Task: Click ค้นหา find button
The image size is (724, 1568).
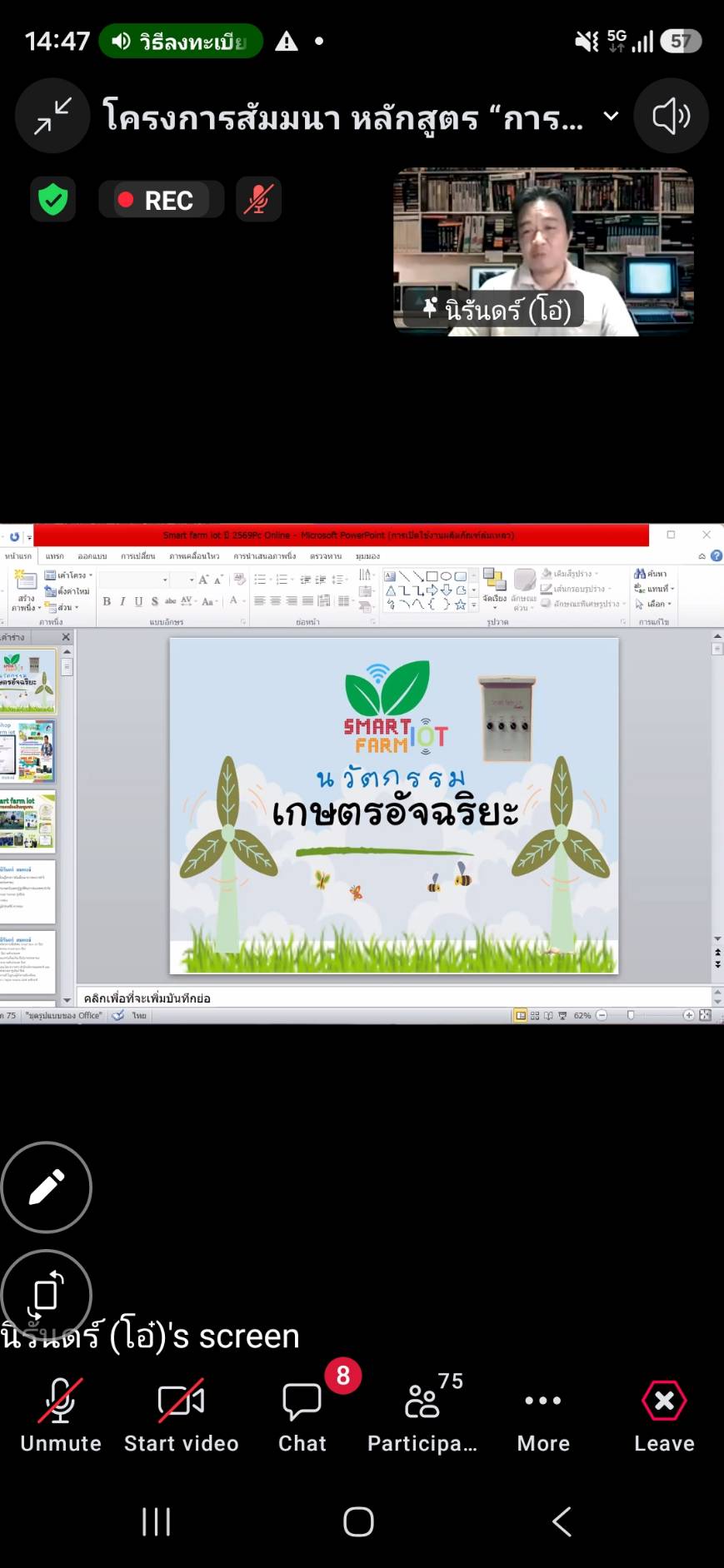Action: [651, 574]
